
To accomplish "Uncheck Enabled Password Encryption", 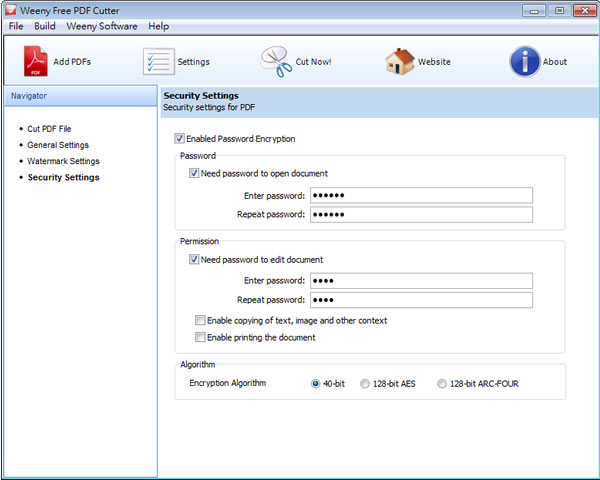I will pyautogui.click(x=179, y=138).
